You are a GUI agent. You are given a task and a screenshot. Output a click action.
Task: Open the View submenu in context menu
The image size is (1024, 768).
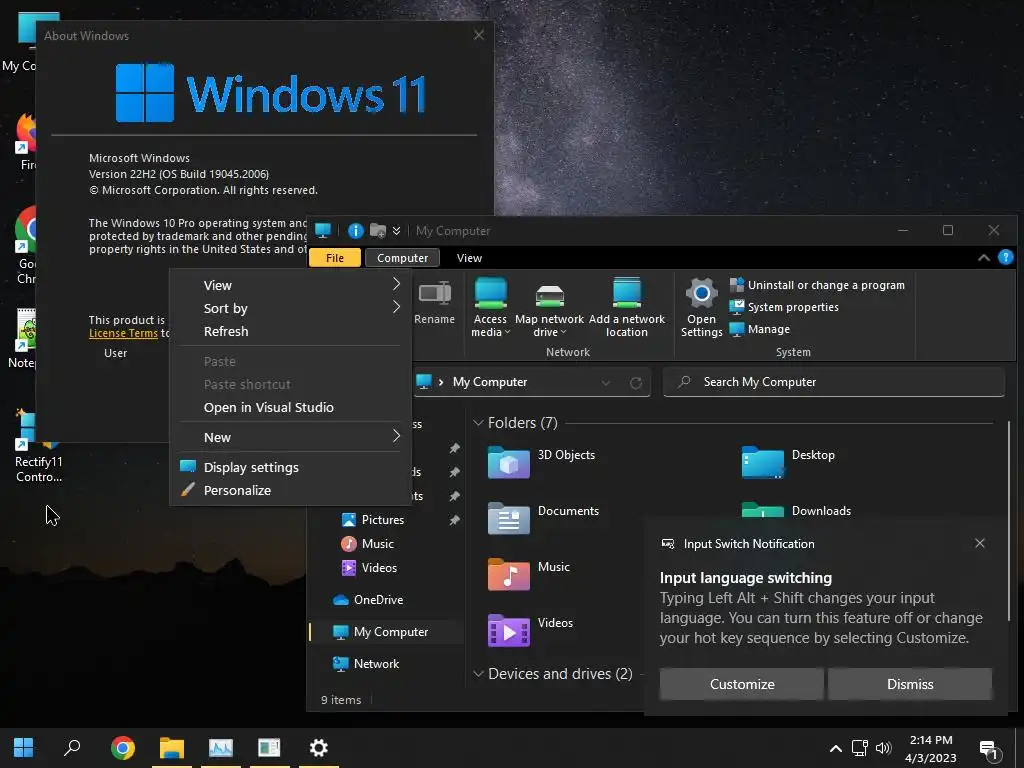coord(291,285)
